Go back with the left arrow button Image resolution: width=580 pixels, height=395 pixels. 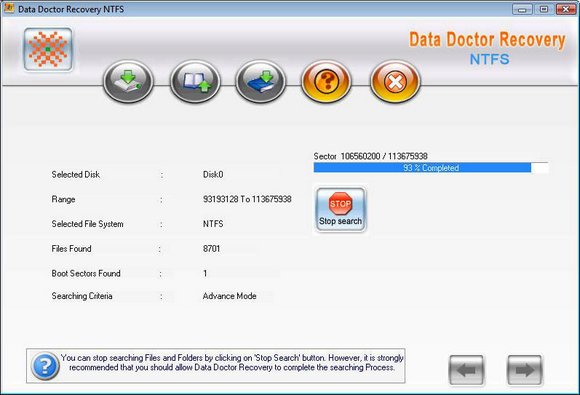466,370
